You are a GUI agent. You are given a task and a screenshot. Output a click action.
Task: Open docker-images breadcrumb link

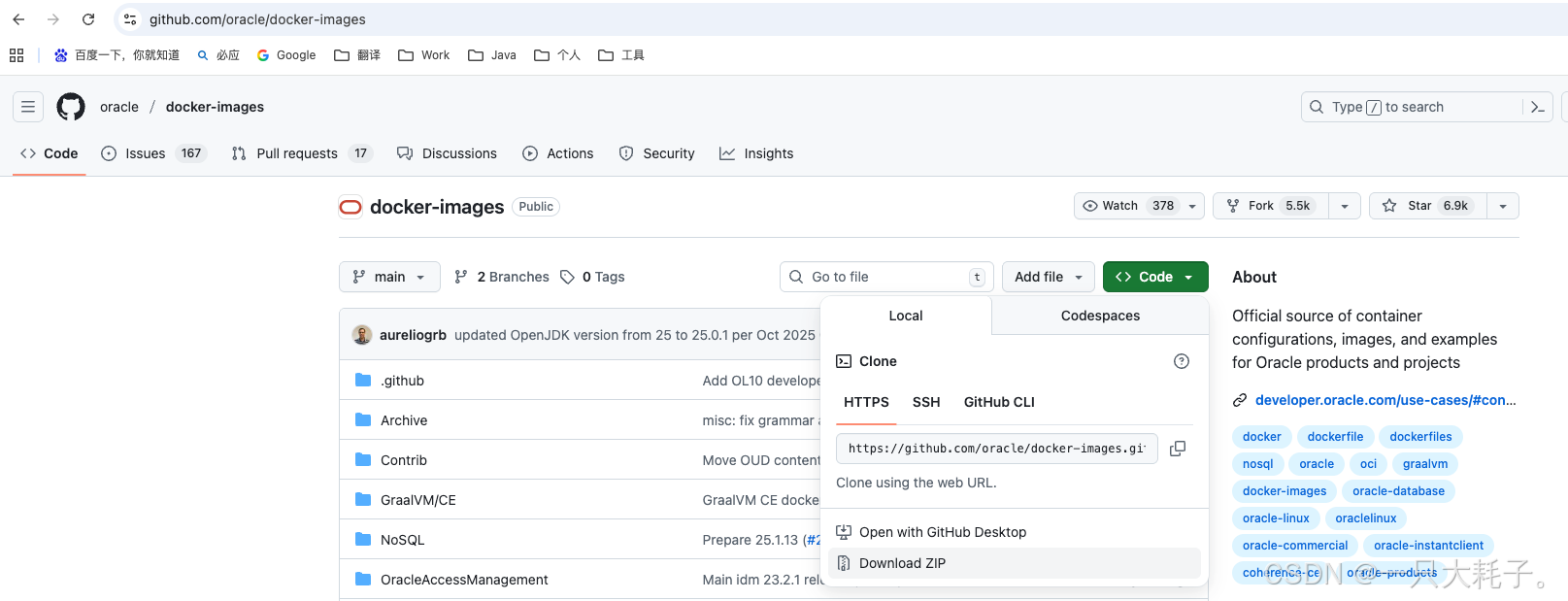coord(215,107)
